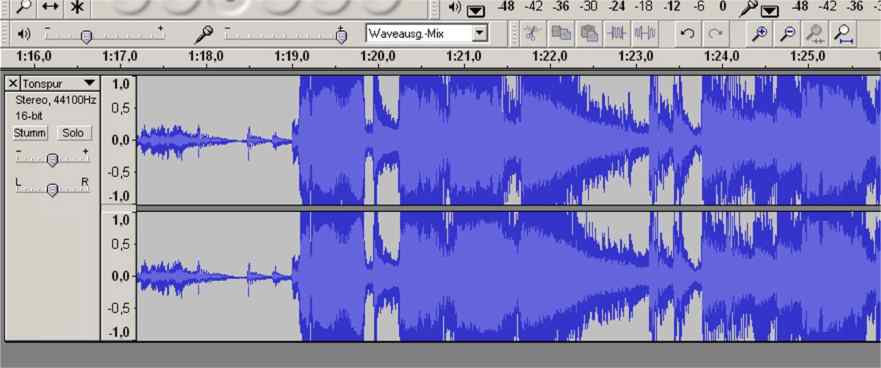Open the Waveausg.-Mix input source dropdown

click(x=479, y=34)
